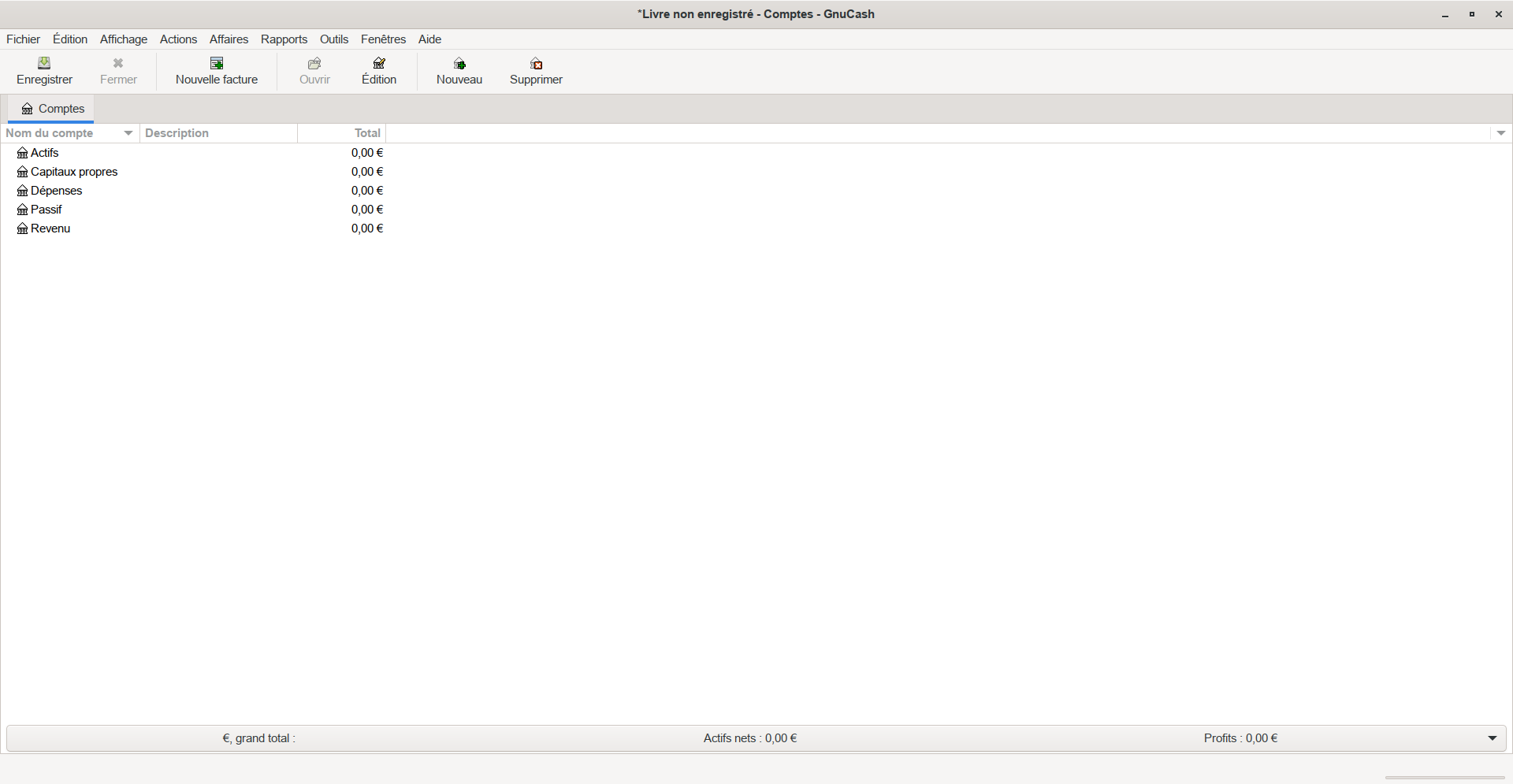Select the Capitaux propres account

pos(74,172)
